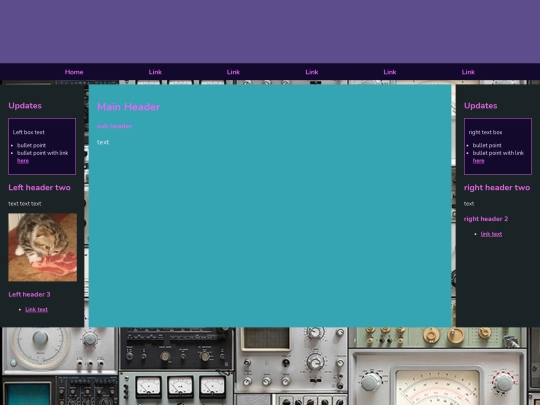Click the fifth item in the navigation bar
Image resolution: width=540 pixels, height=405 pixels.
390,72
